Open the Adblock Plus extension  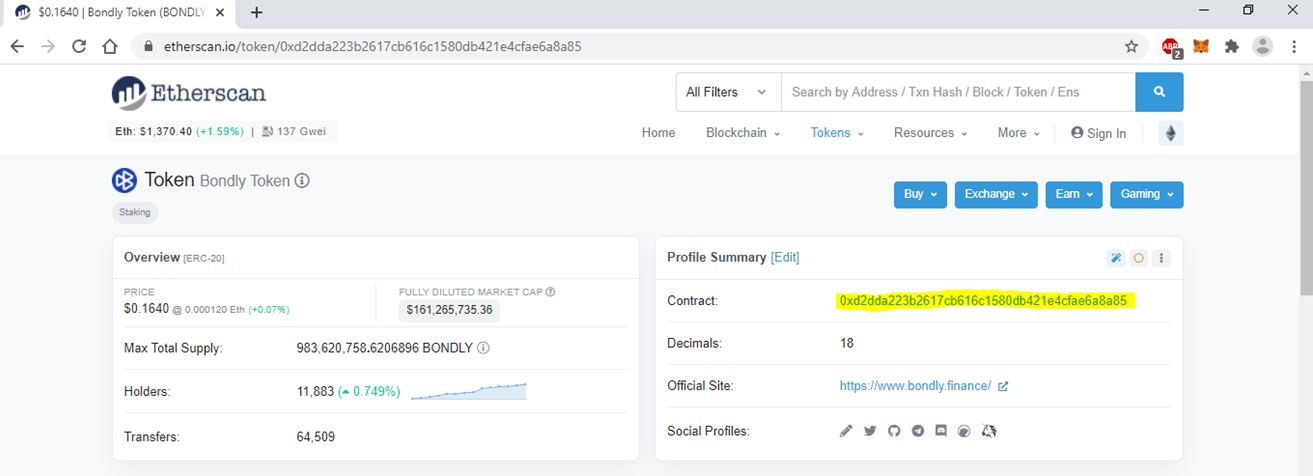1171,46
